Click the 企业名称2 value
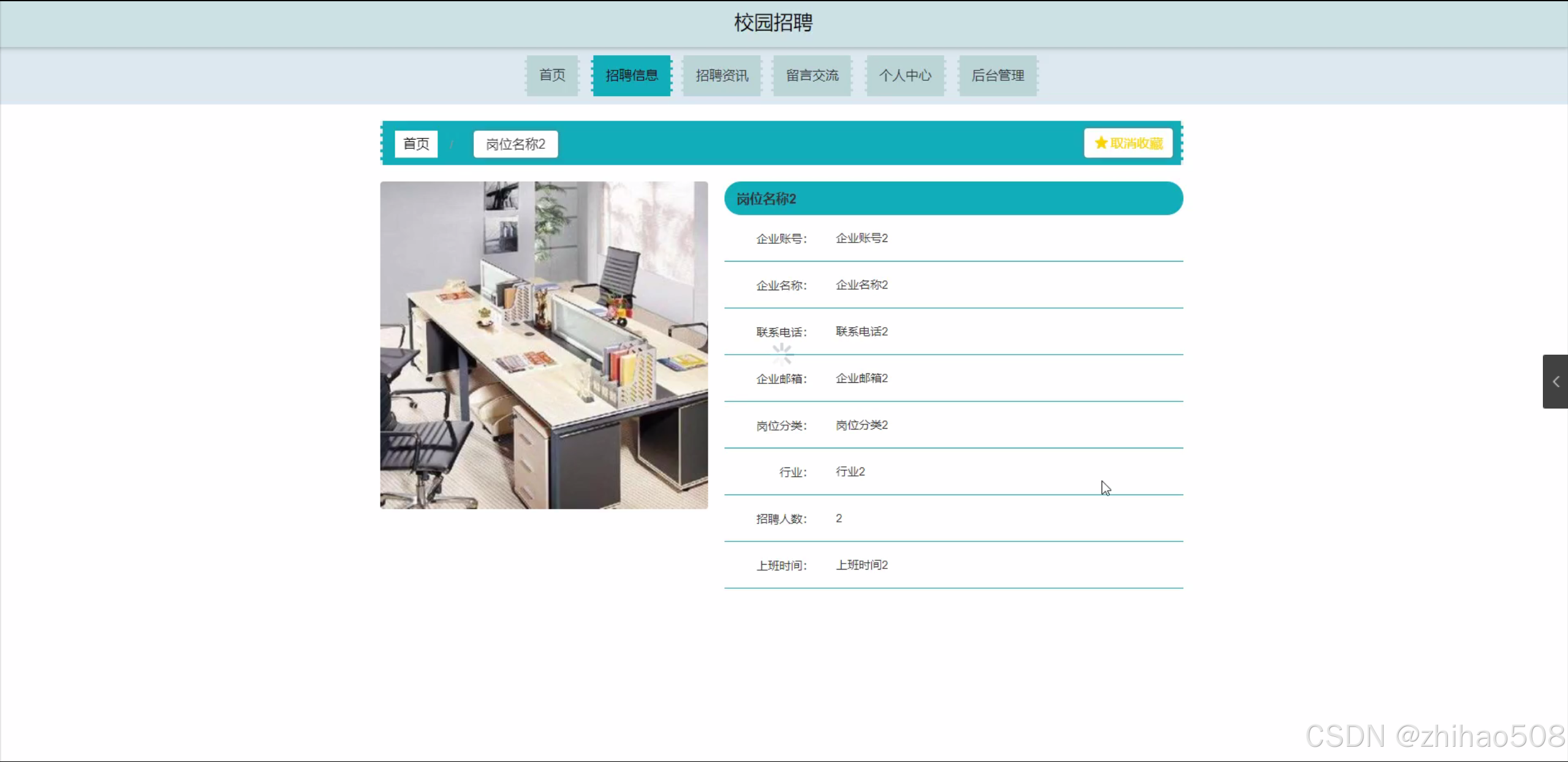Screen dimensions: 1568x762 click(861, 285)
